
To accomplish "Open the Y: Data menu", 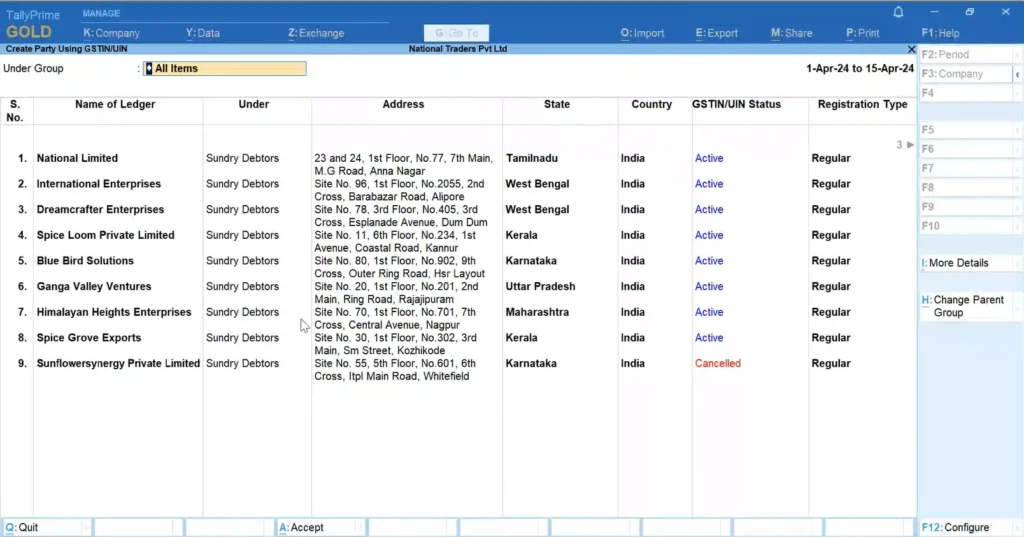I will tap(202, 33).
